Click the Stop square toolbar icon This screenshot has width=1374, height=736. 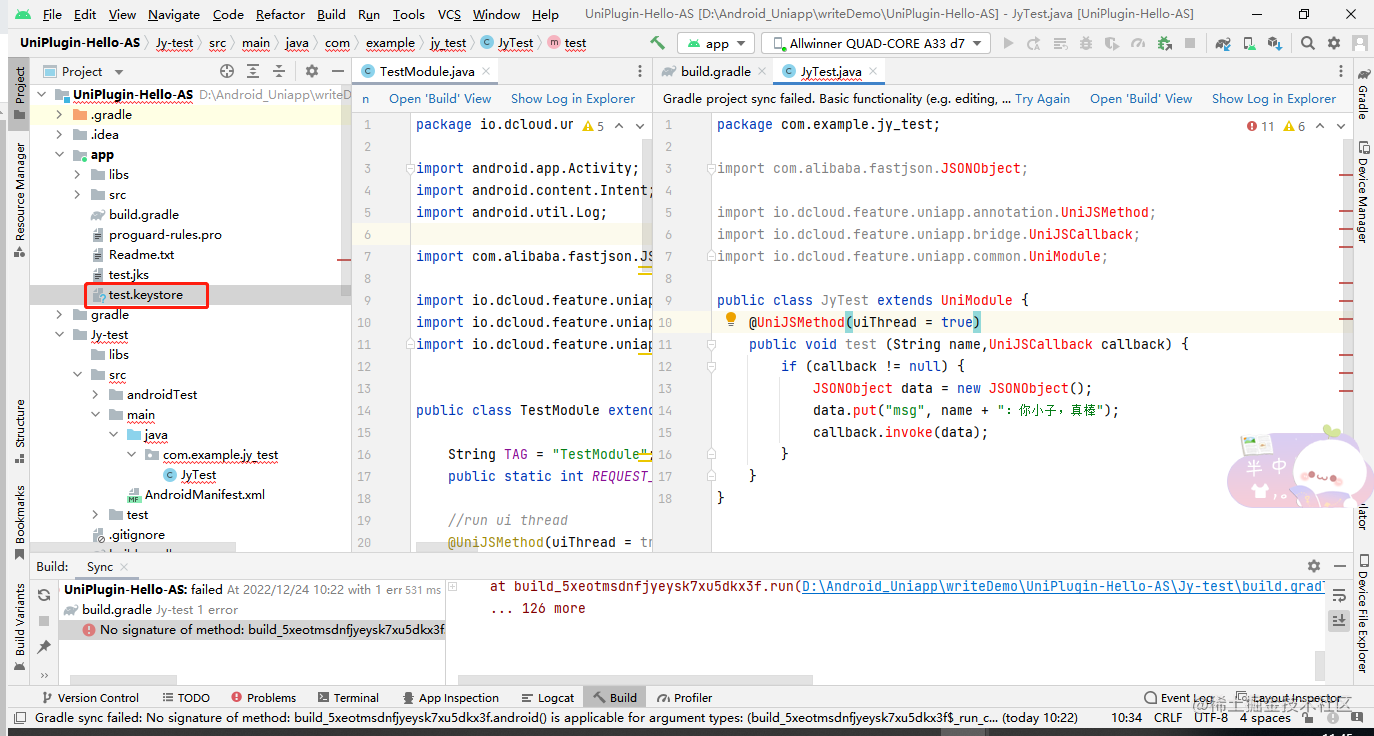coord(1189,43)
